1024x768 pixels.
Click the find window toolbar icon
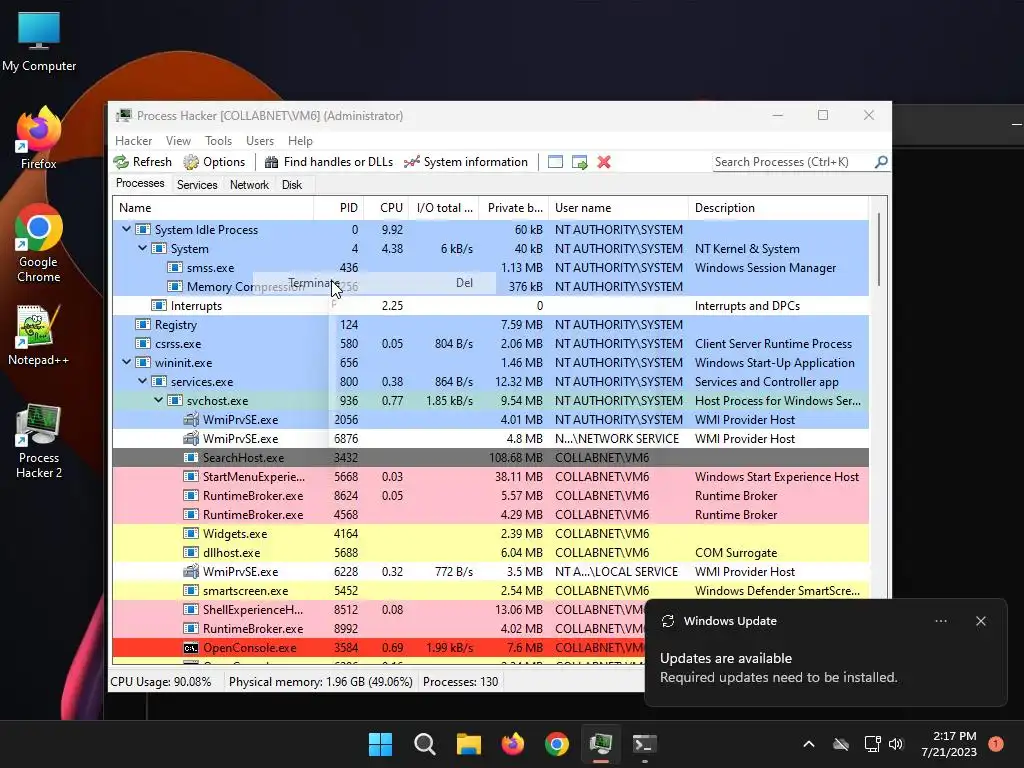coord(555,162)
